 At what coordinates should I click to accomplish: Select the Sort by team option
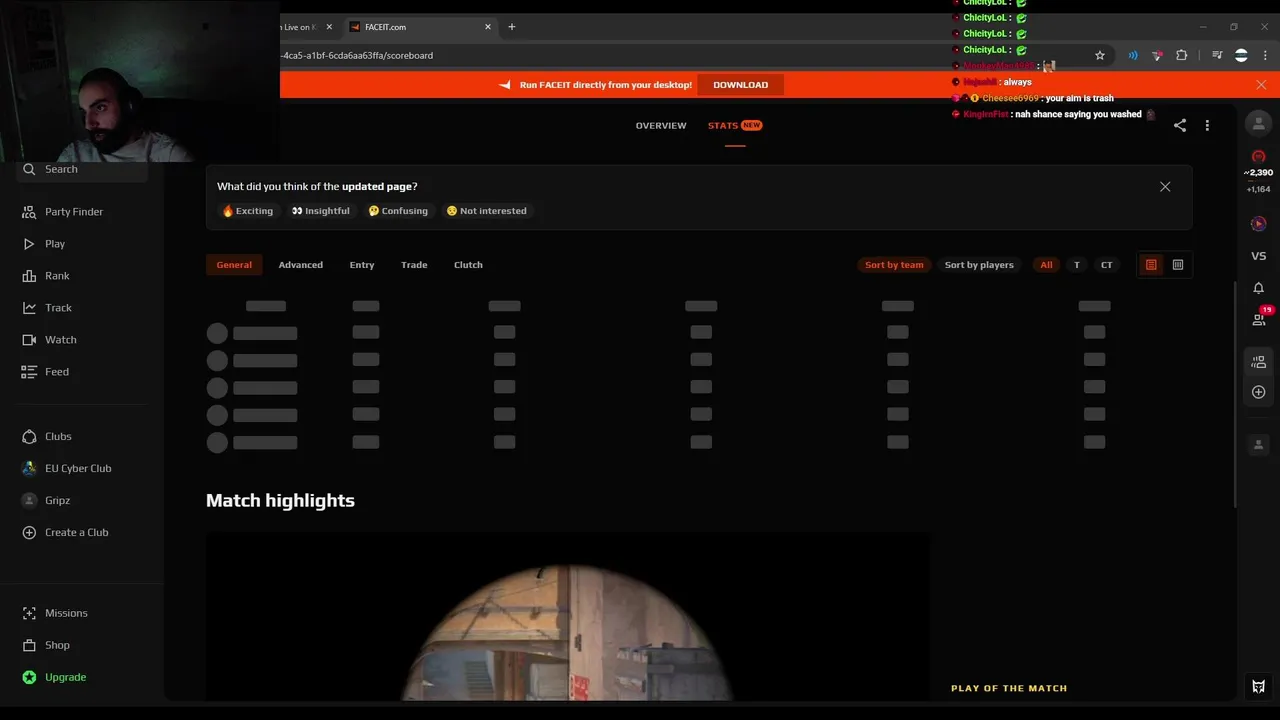tap(894, 265)
